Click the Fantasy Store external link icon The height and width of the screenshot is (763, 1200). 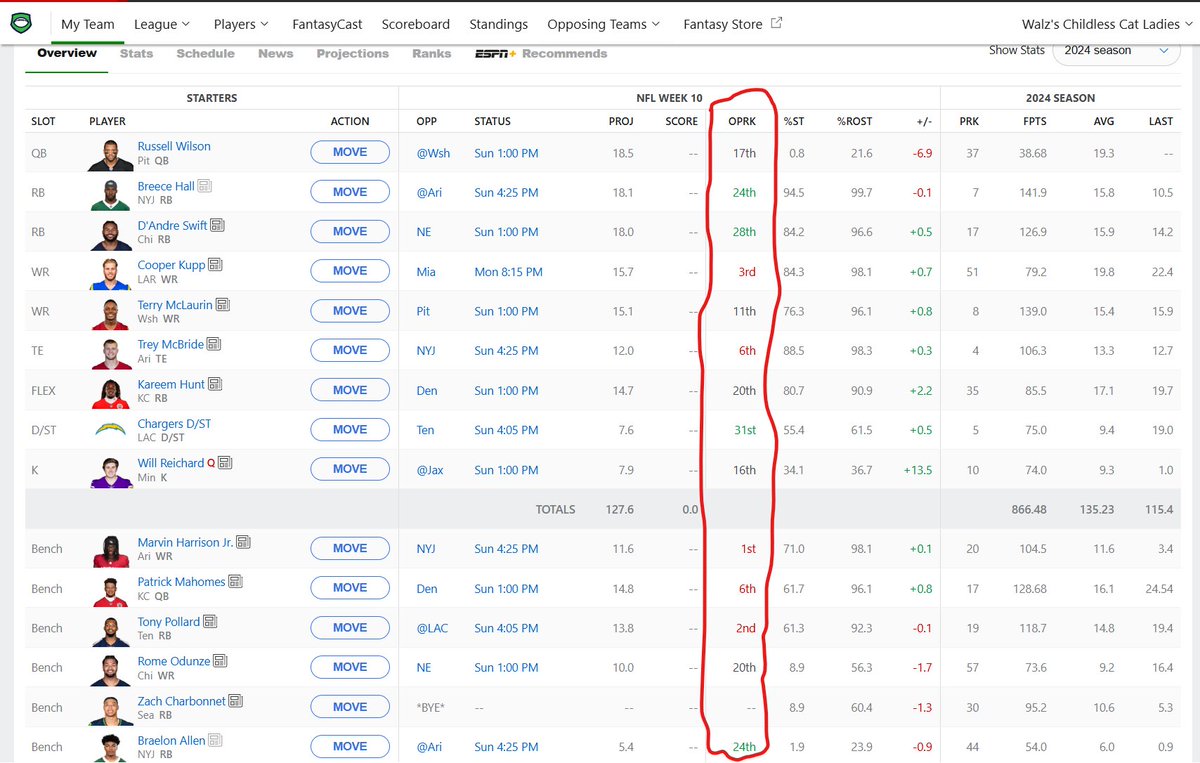coord(777,23)
